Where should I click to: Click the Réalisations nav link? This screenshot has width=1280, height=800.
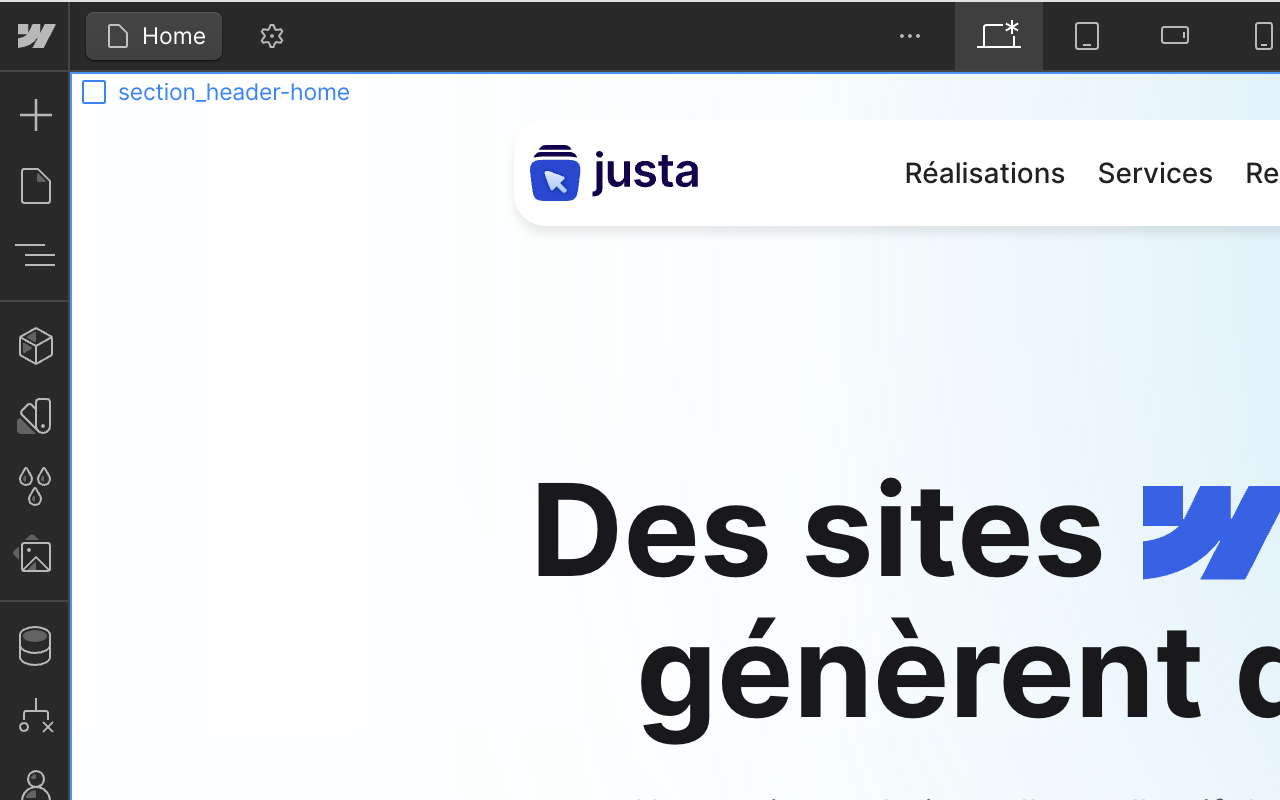(x=984, y=173)
